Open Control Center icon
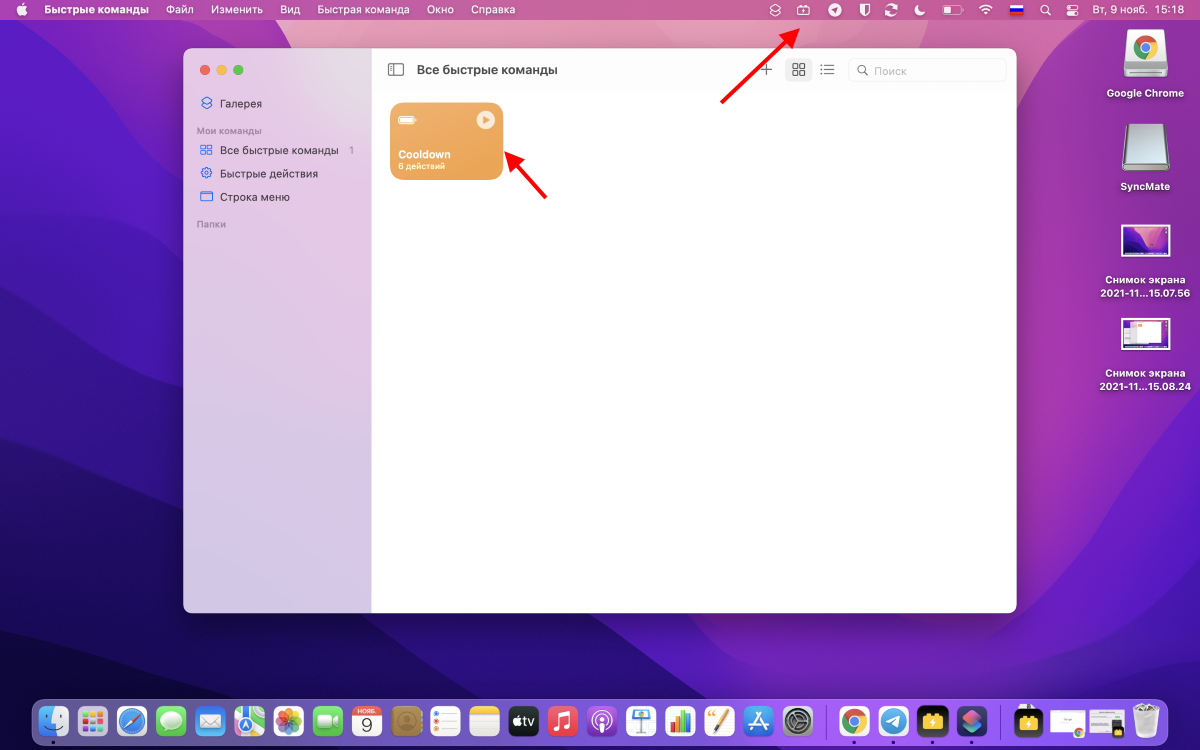This screenshot has width=1200, height=750. click(1073, 9)
